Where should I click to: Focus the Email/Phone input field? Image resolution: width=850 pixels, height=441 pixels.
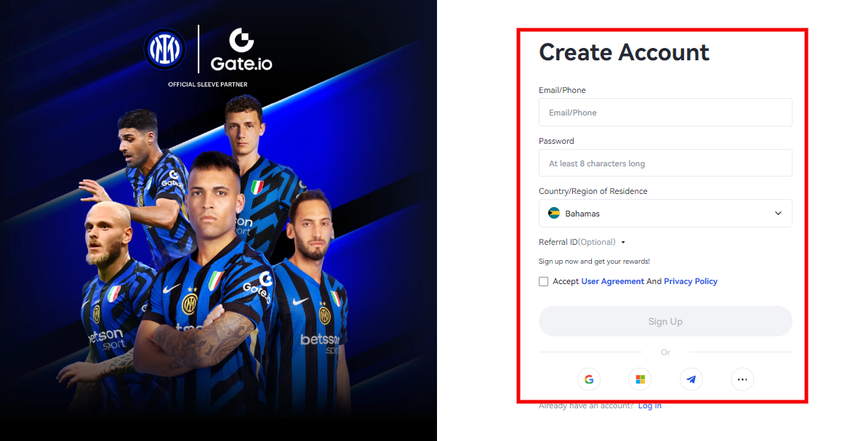(x=665, y=112)
